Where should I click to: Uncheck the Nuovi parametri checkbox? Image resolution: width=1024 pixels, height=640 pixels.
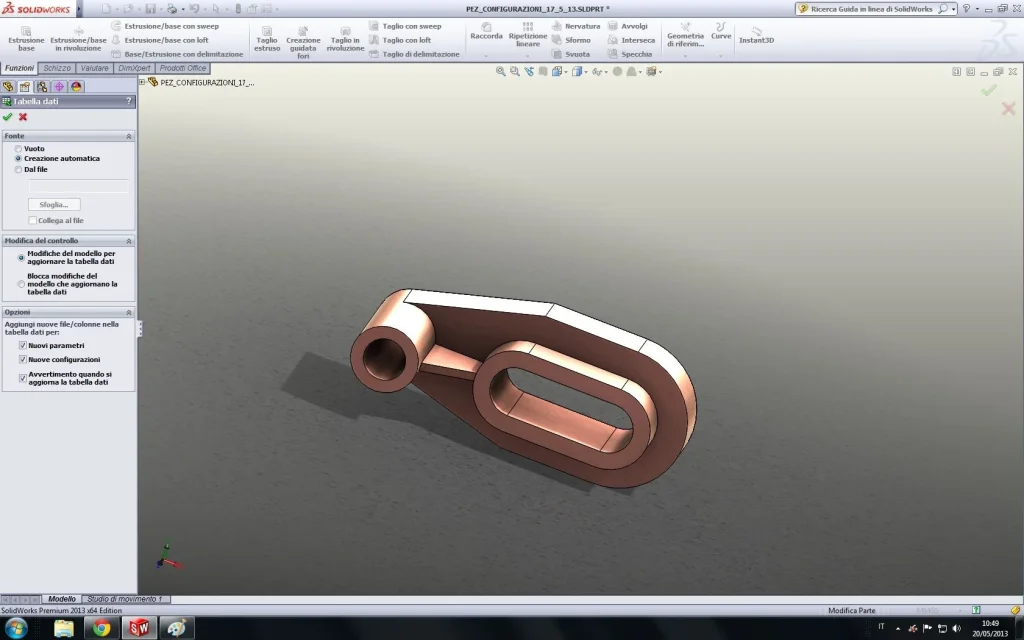(23, 345)
